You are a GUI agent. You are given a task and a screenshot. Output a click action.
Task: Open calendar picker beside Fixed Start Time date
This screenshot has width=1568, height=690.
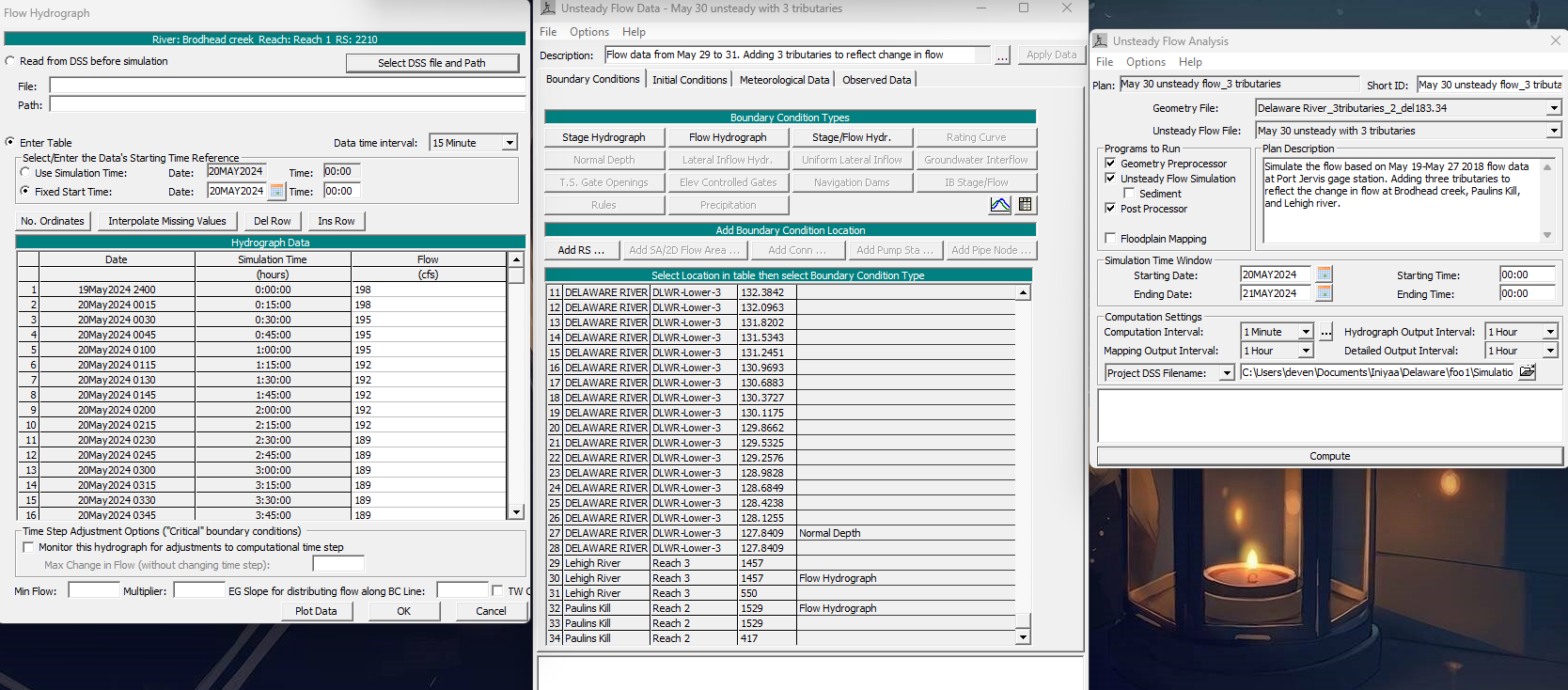pos(277,191)
